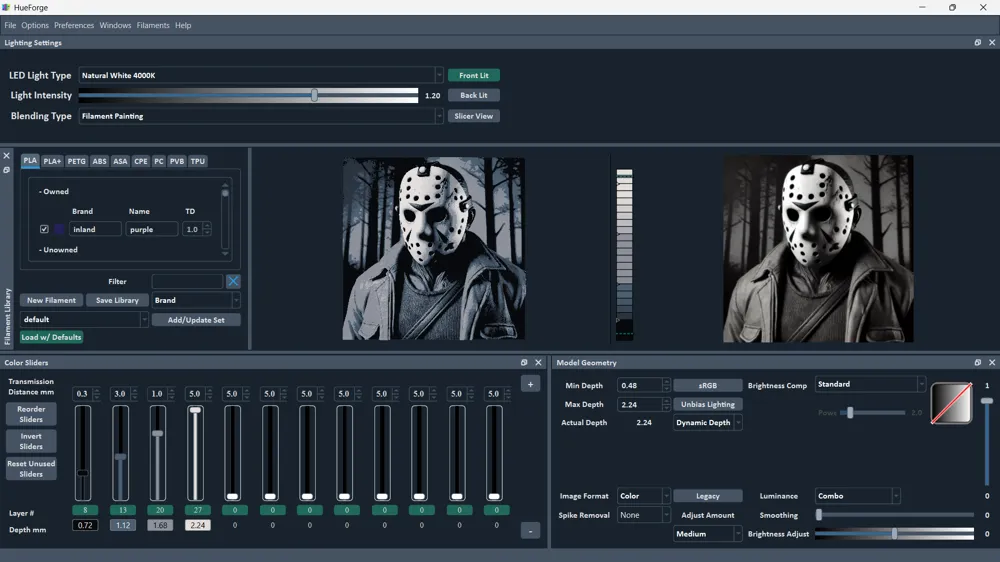Viewport: 1000px width, 562px height.
Task: Click the Reorder Sliders button
Action: [31, 414]
